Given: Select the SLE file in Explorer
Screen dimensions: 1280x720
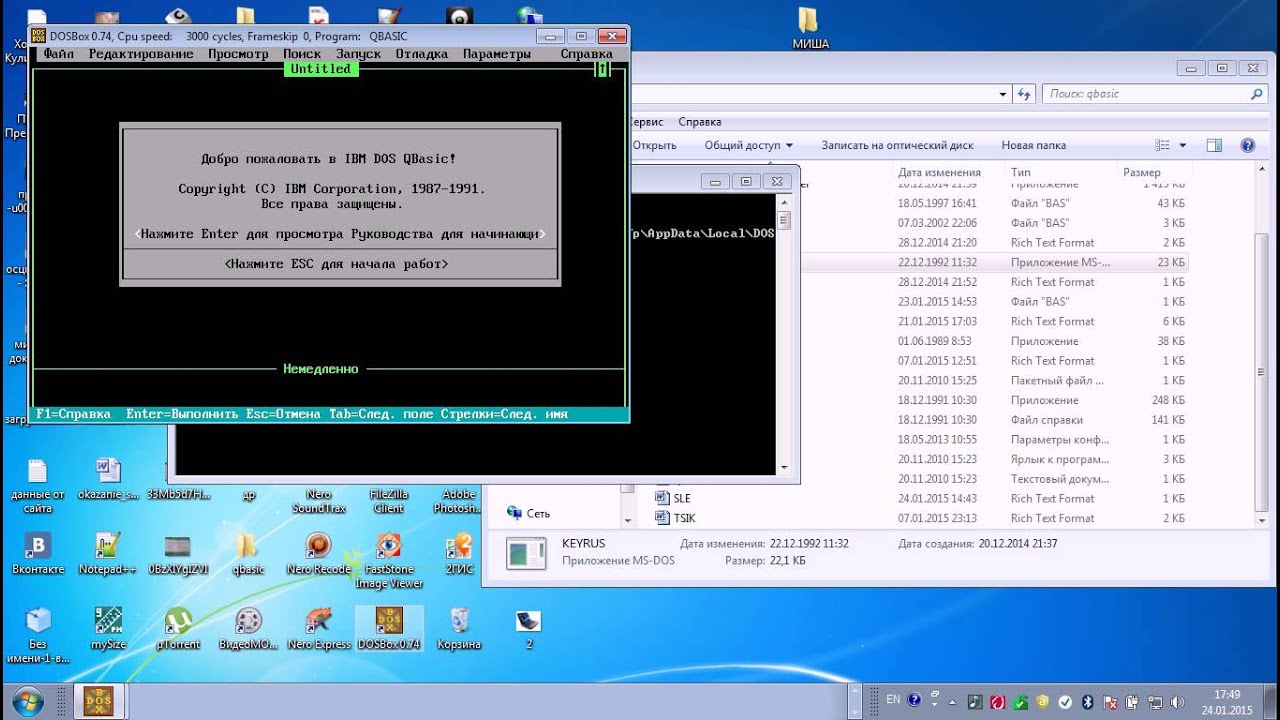Looking at the screenshot, I should click(682, 498).
